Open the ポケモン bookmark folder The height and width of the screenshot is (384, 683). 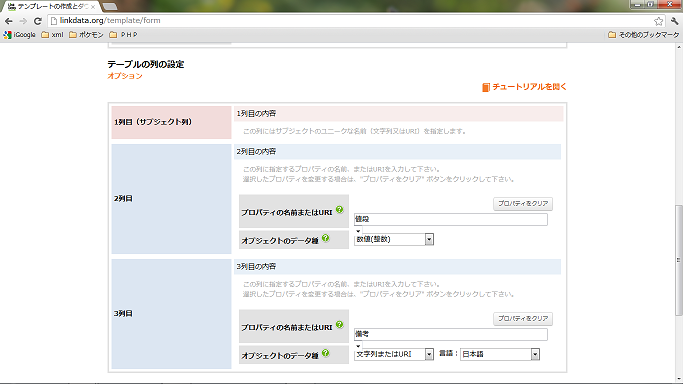tap(86, 34)
